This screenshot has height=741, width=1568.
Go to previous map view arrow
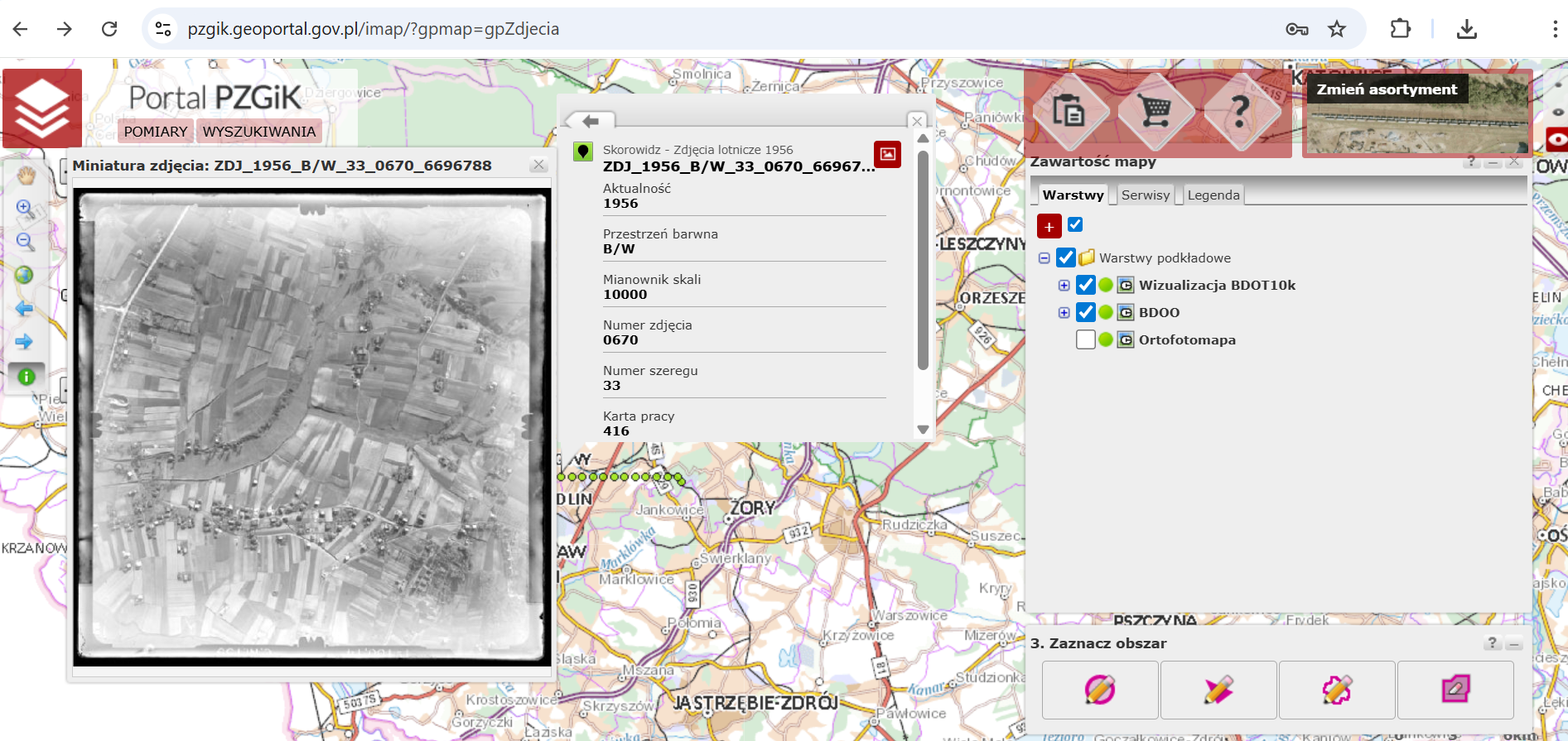(24, 309)
